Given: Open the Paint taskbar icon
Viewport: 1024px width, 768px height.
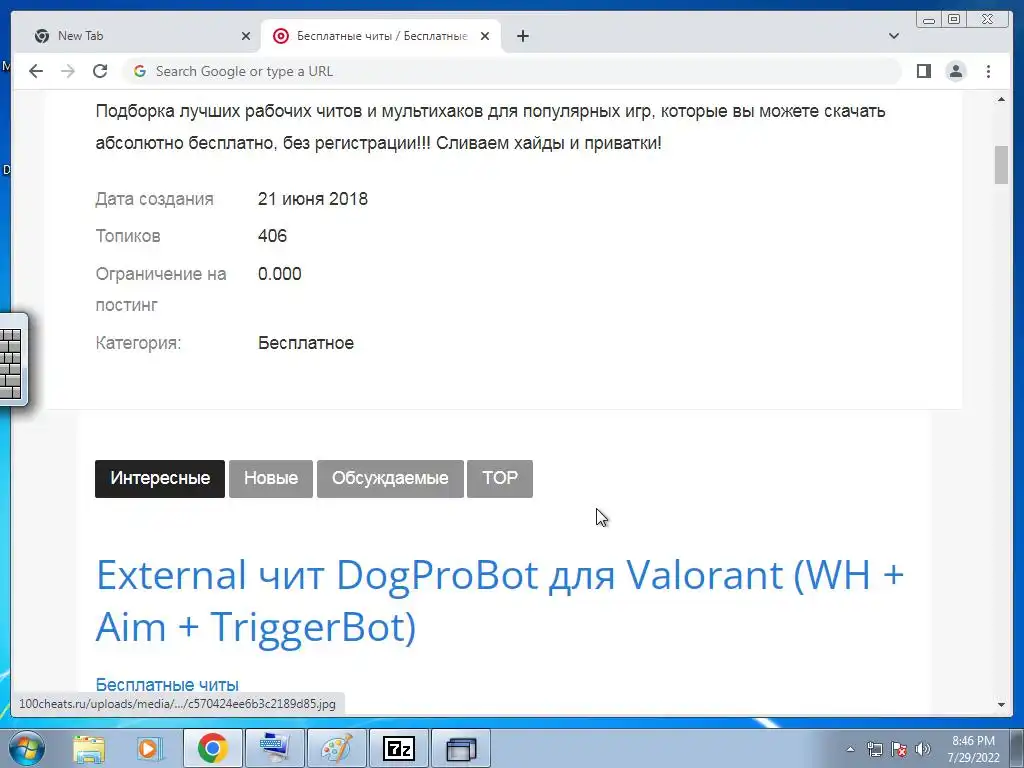Looking at the screenshot, I should pyautogui.click(x=336, y=748).
